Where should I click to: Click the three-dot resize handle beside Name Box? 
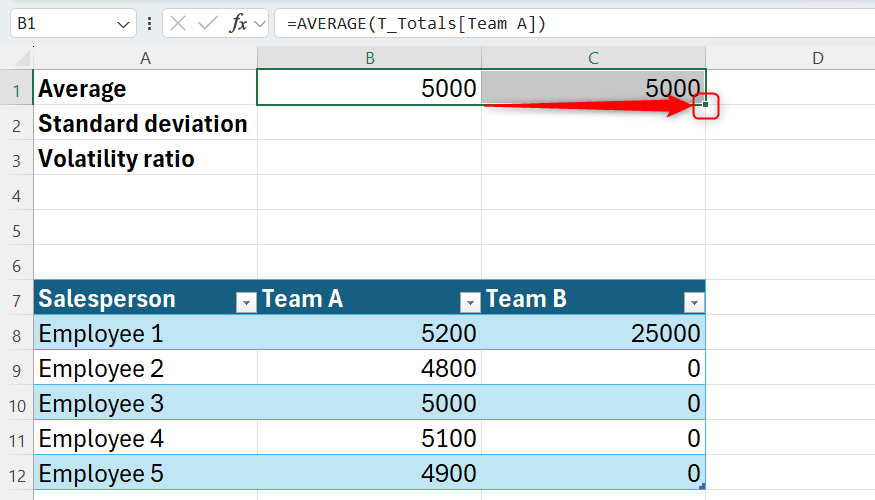coord(149,24)
